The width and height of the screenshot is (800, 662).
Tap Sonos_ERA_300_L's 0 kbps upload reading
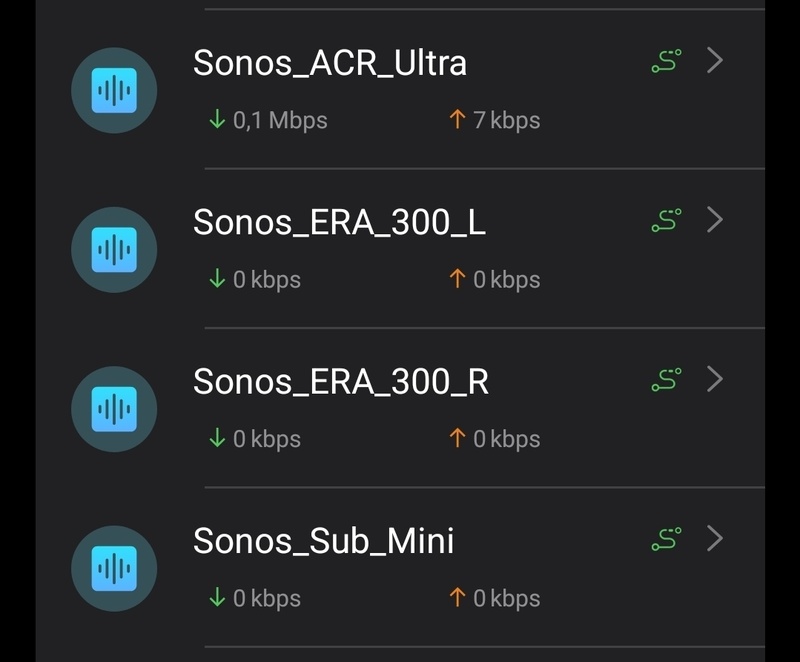494,280
